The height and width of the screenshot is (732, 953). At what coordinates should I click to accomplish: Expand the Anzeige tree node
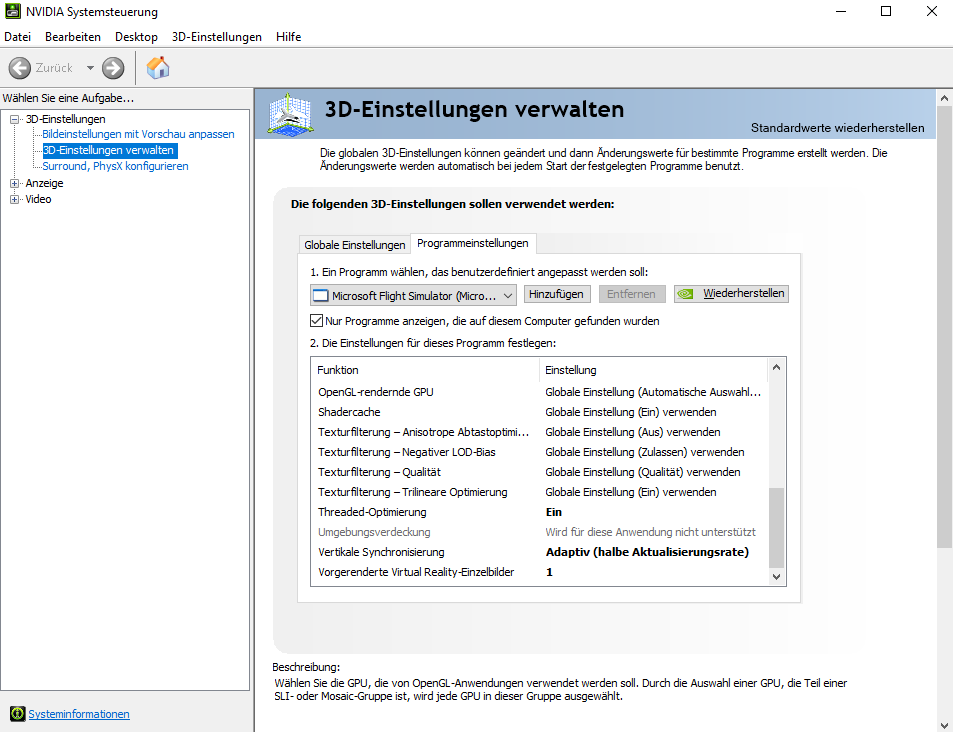coord(15,183)
